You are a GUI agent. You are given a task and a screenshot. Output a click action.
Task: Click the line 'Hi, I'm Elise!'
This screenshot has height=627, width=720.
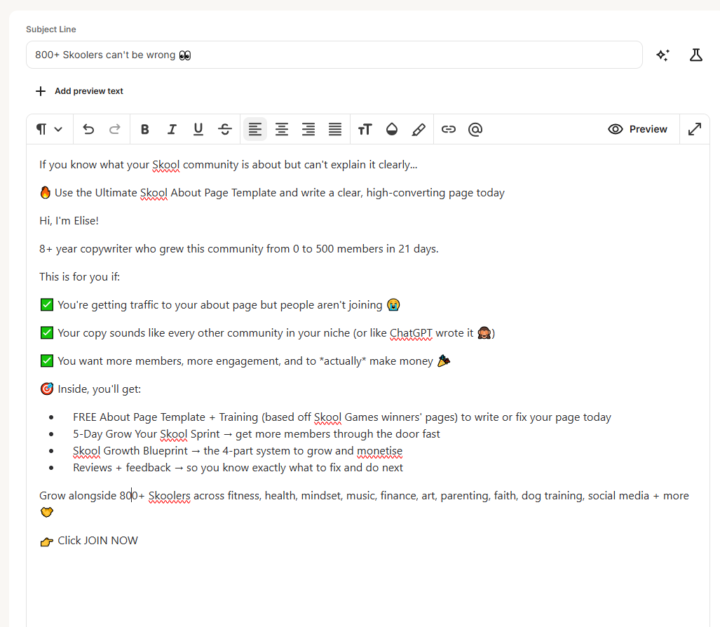pyautogui.click(x=69, y=221)
